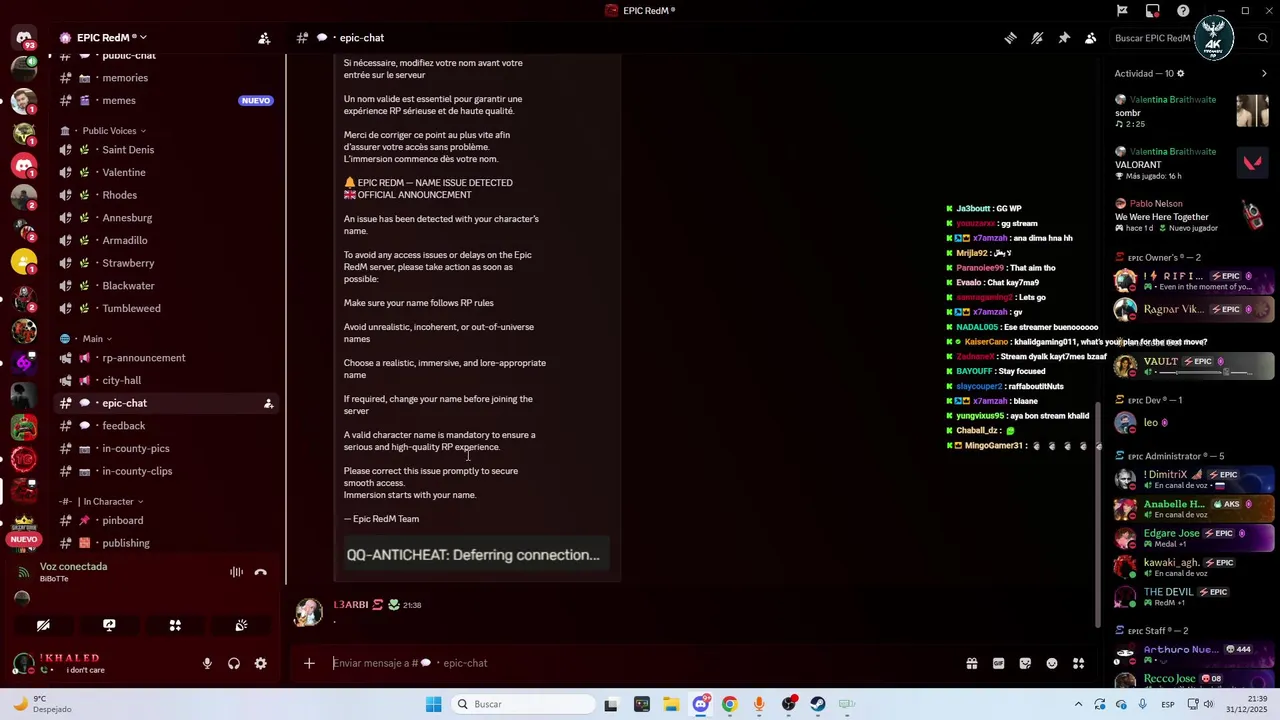Disconnect from voice with the hang-up icon
The width and height of the screenshot is (1280, 720).
[261, 573]
